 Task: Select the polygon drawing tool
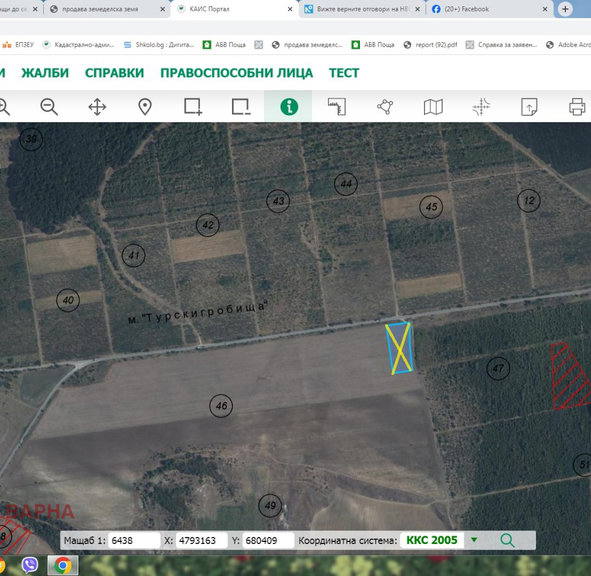click(x=385, y=107)
